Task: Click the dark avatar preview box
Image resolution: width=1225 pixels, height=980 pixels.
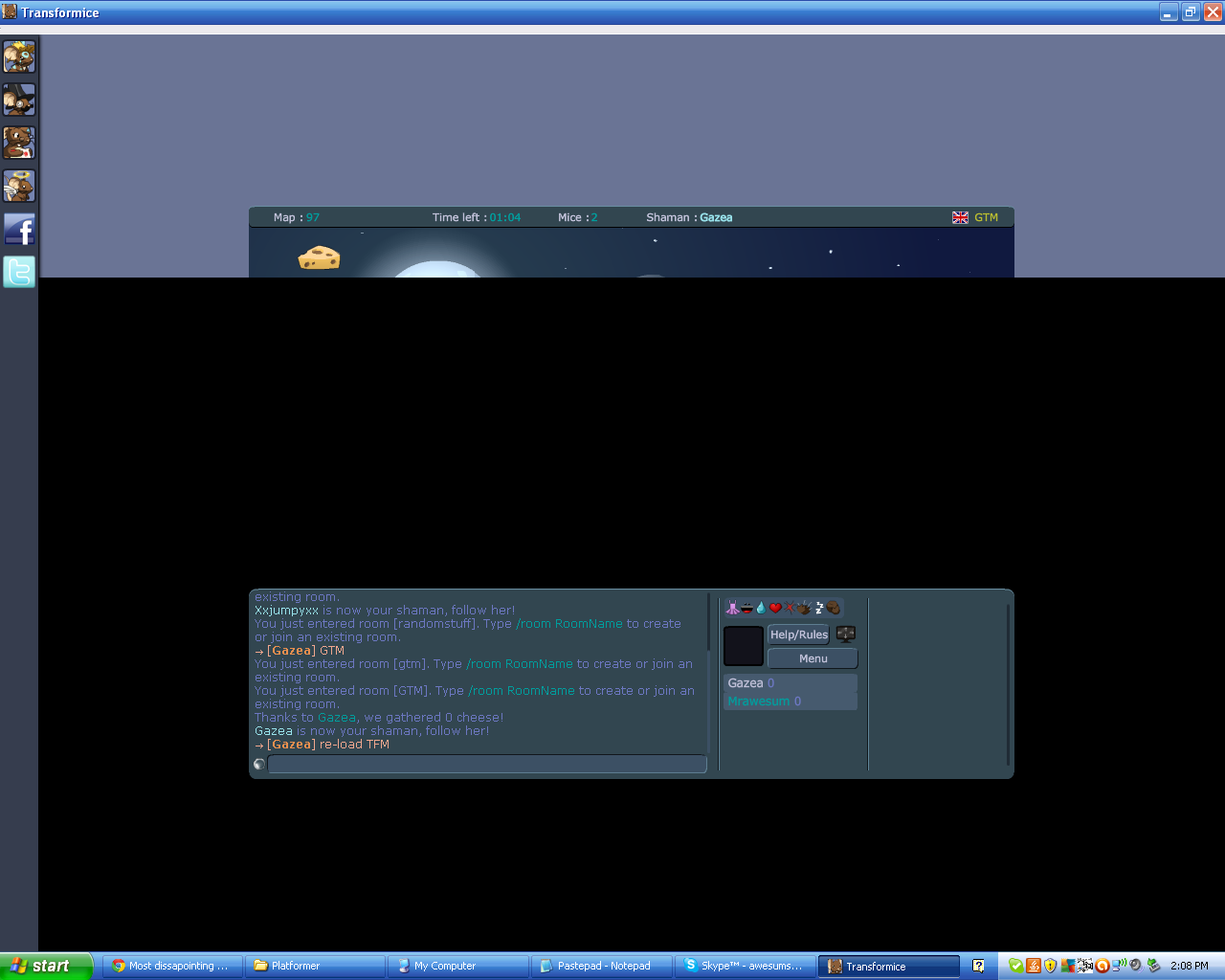Action: (744, 646)
